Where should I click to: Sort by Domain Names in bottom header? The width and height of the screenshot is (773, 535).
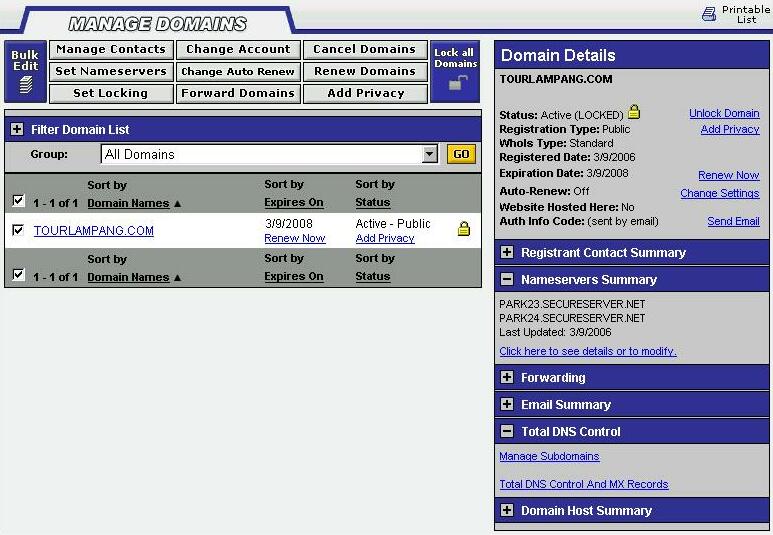pos(128,277)
